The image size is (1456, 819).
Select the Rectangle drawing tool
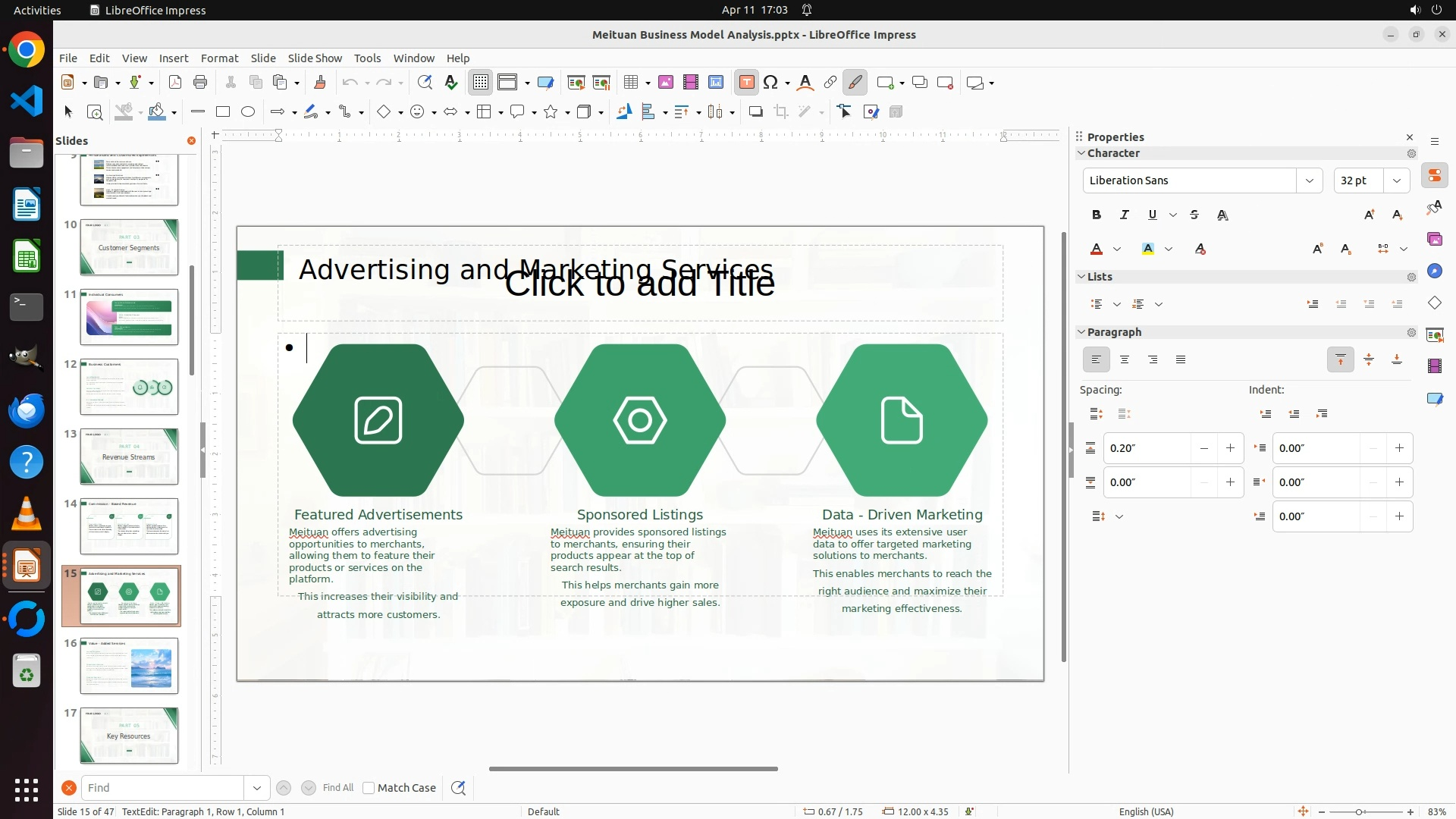click(223, 112)
